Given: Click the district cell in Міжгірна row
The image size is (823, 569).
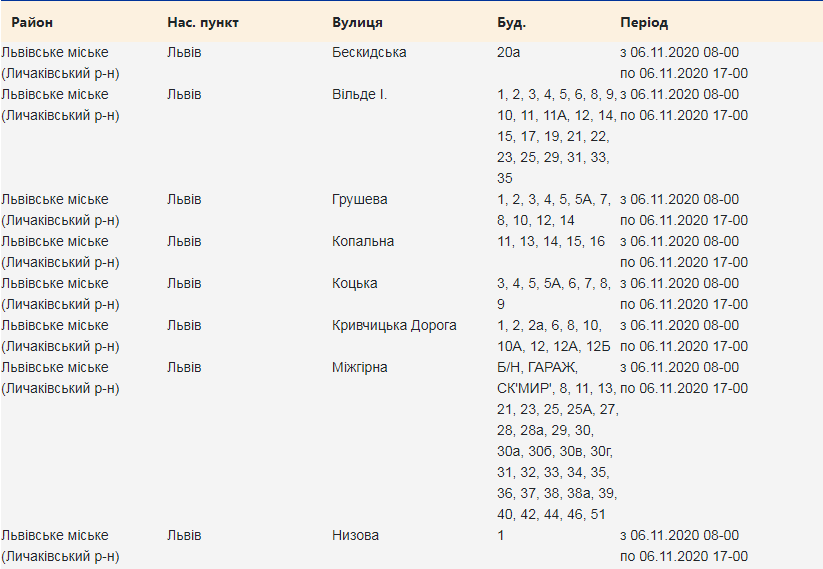Looking at the screenshot, I should [x=60, y=377].
